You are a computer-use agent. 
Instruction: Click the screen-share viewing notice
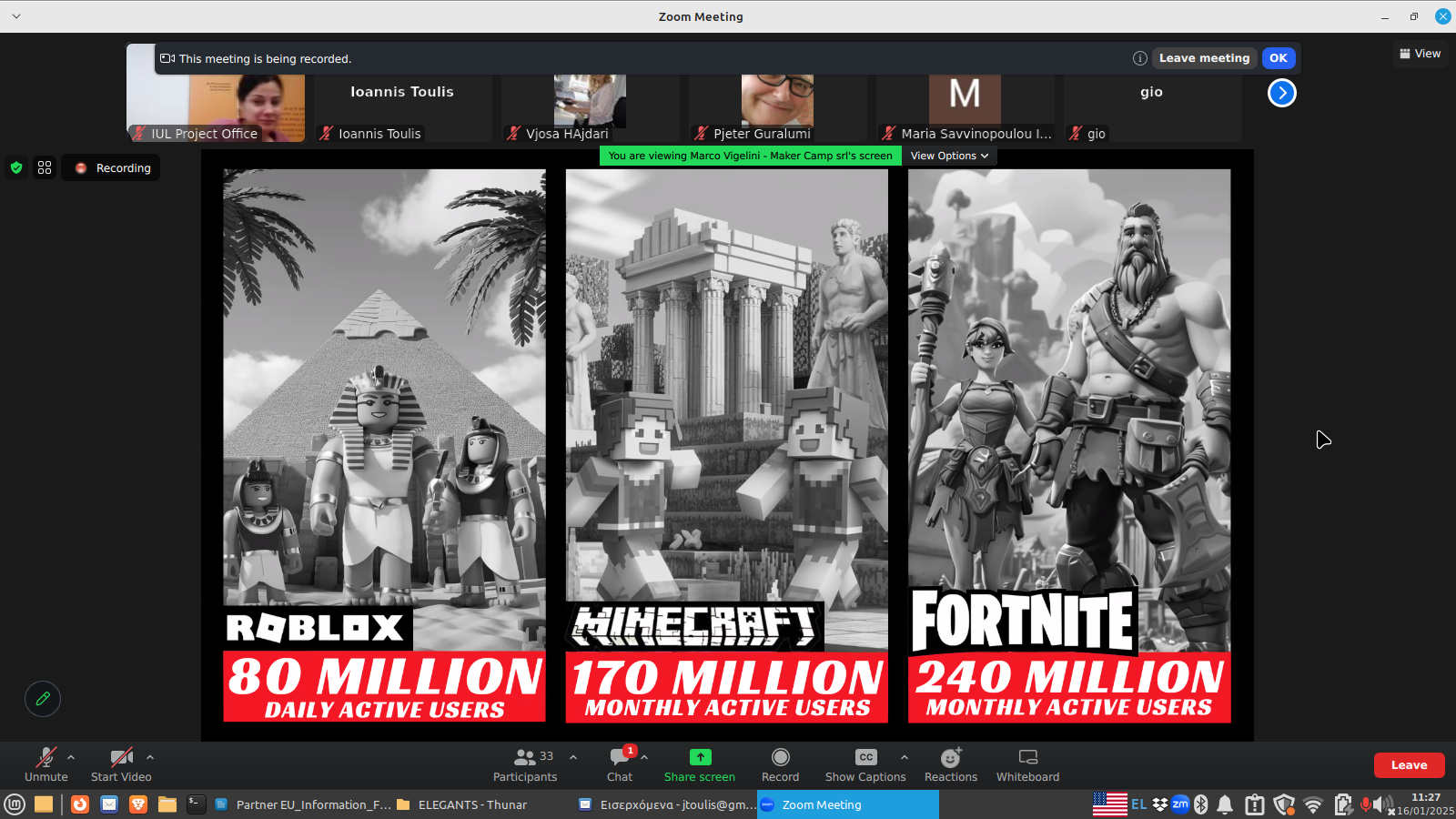[750, 156]
